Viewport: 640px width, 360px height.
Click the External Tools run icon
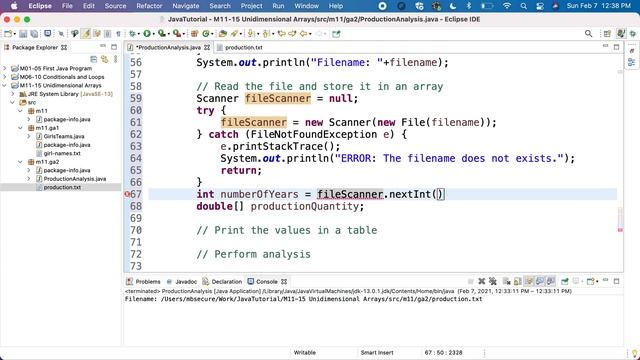(x=176, y=34)
